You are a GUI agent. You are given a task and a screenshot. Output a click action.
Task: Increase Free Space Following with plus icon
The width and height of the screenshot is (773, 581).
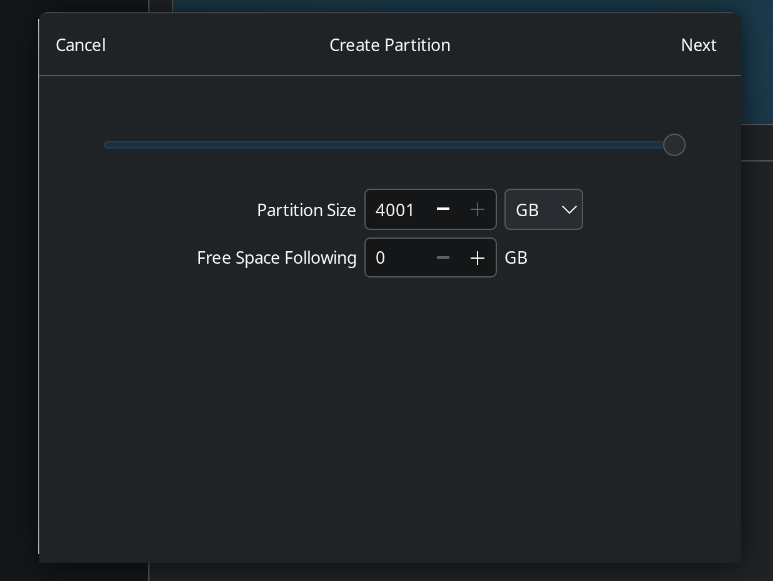coord(477,258)
